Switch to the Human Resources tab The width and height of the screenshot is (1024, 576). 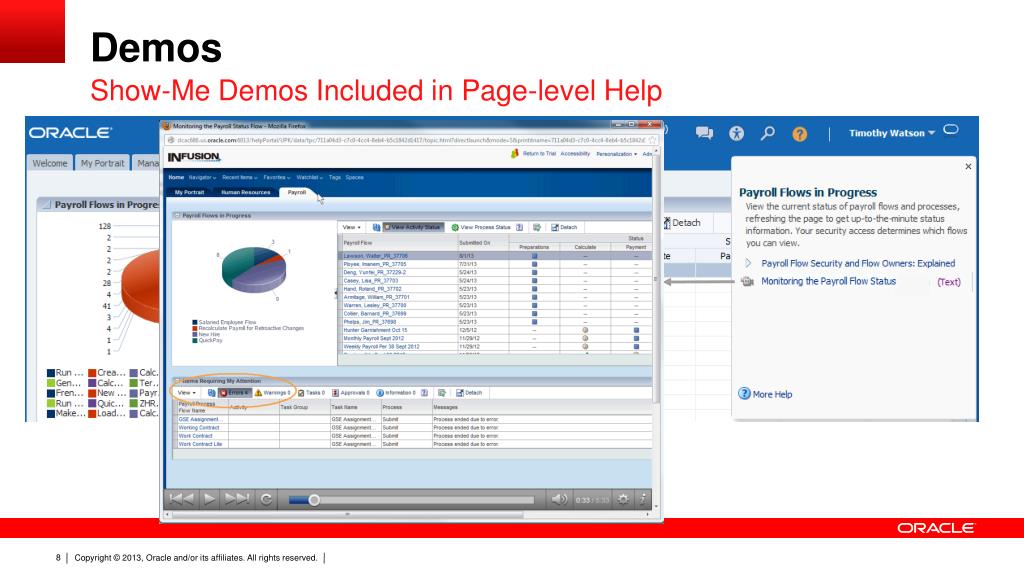[x=246, y=192]
